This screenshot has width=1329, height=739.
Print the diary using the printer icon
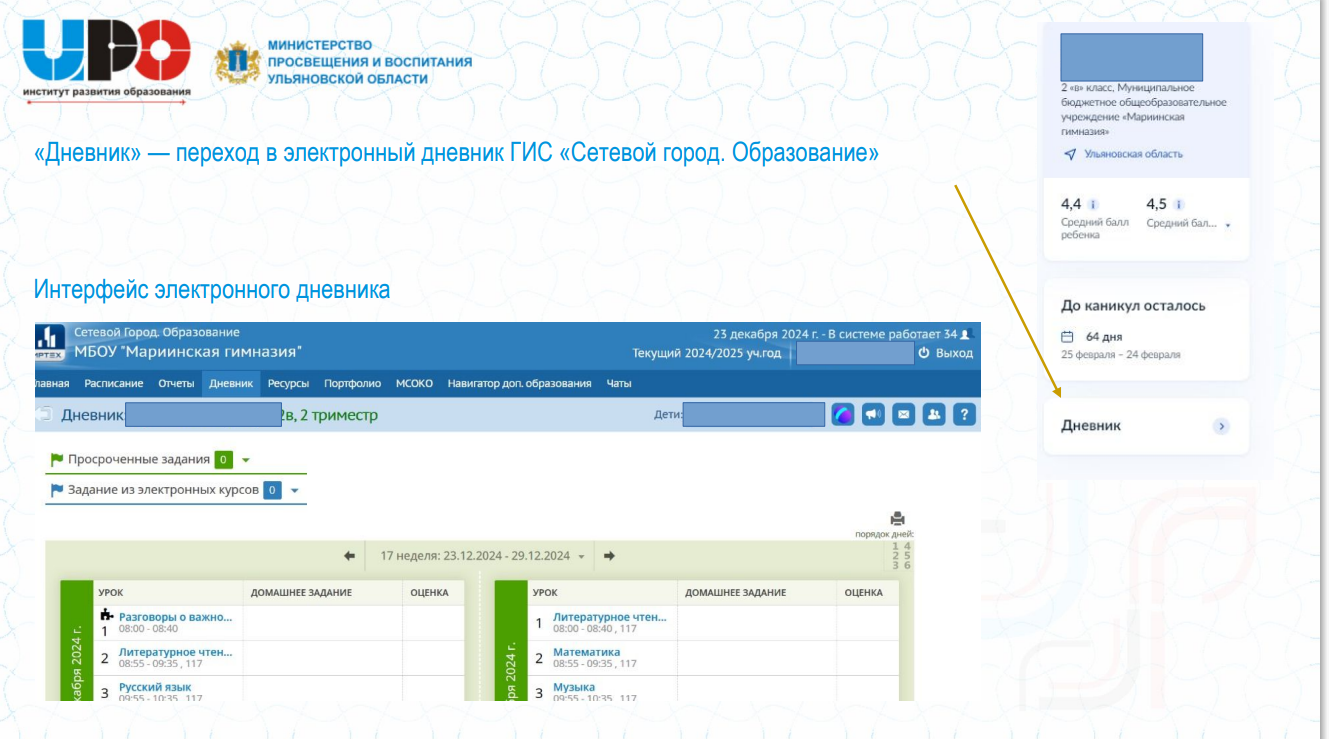tap(897, 518)
